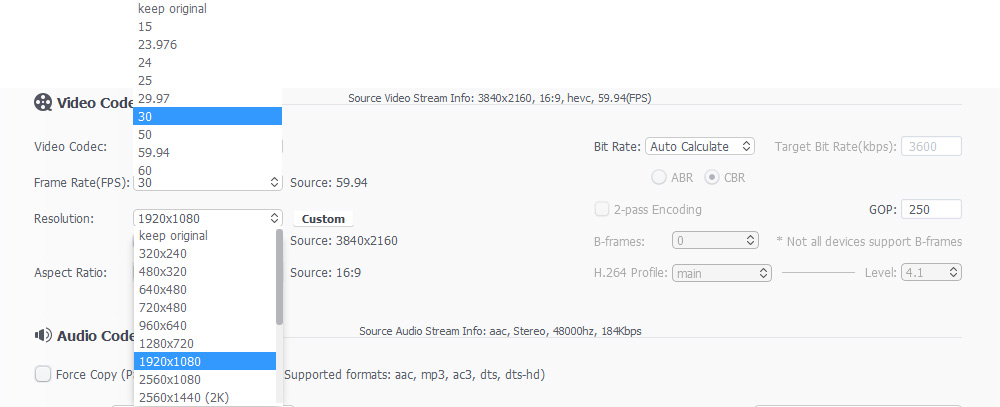The width and height of the screenshot is (1000, 407).
Task: Select the CBR radio button
Action: tap(712, 177)
